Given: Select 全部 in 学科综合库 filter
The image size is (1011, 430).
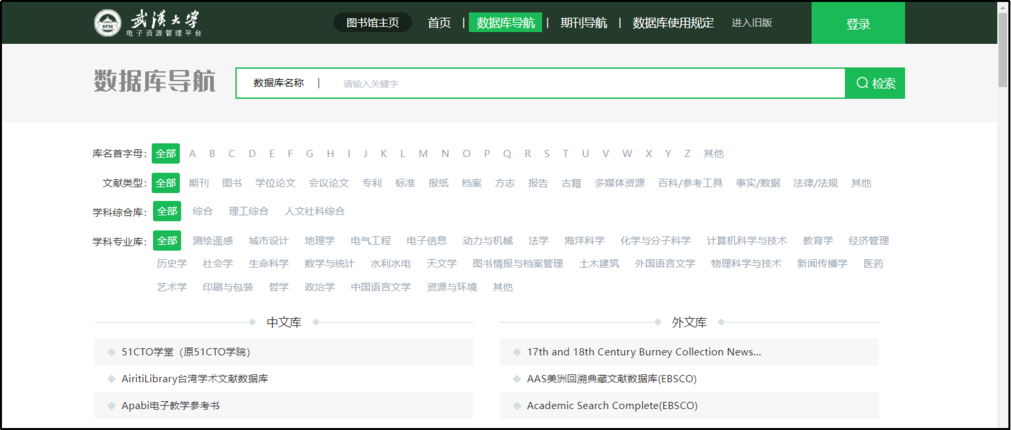Looking at the screenshot, I should tap(166, 212).
